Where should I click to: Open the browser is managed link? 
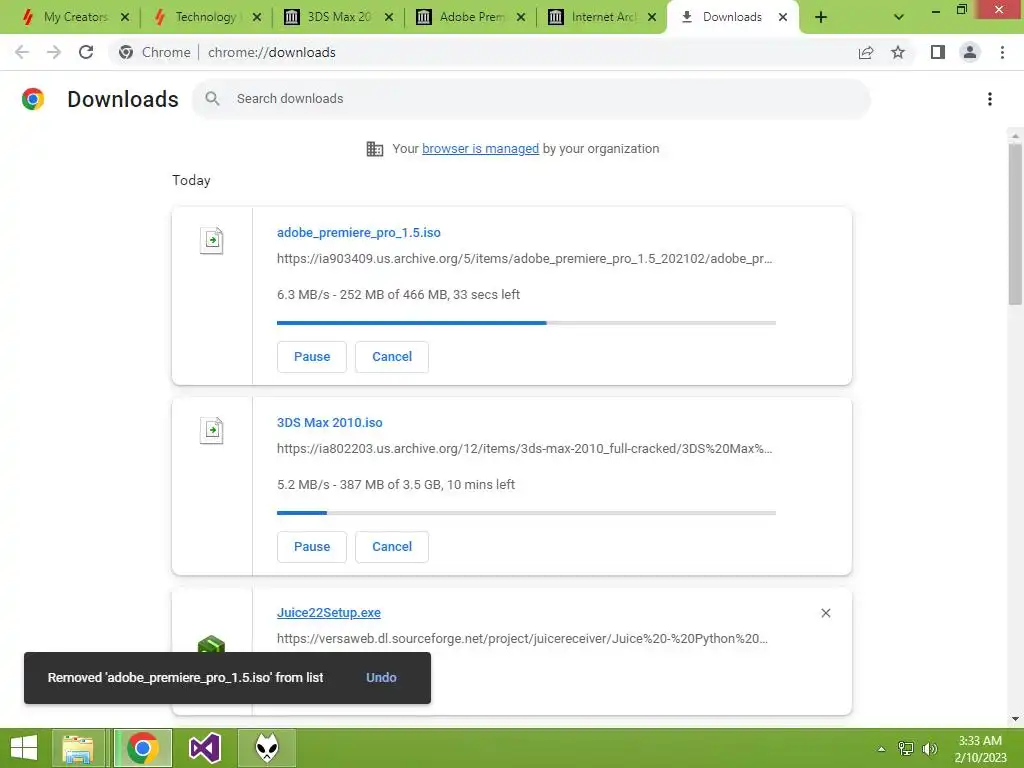coord(480,149)
